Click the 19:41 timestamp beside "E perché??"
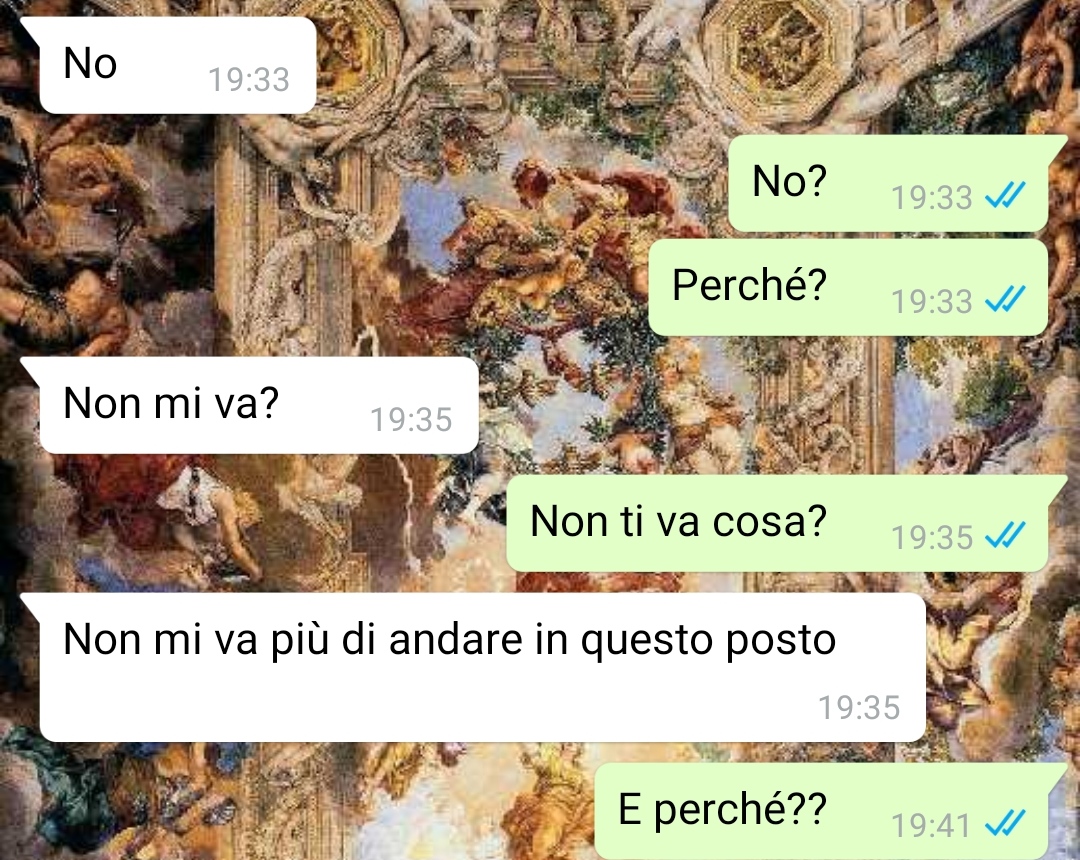 click(931, 826)
